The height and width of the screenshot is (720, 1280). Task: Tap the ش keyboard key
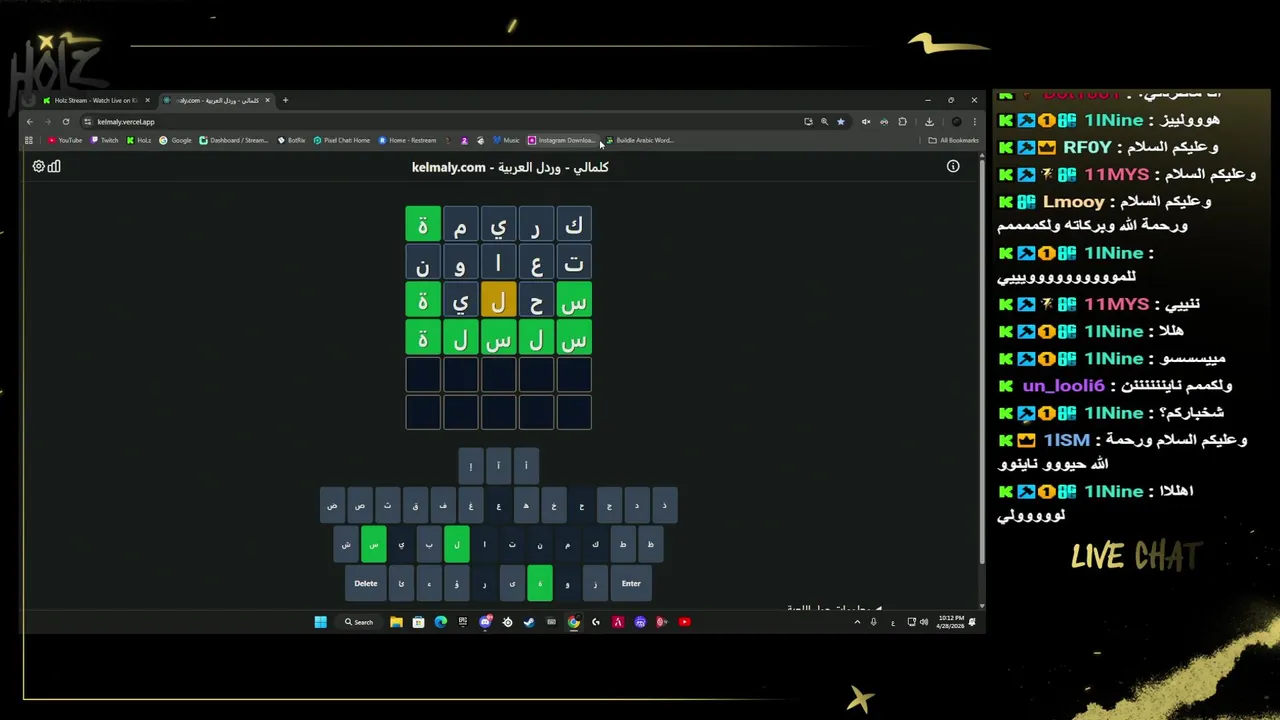(346, 544)
